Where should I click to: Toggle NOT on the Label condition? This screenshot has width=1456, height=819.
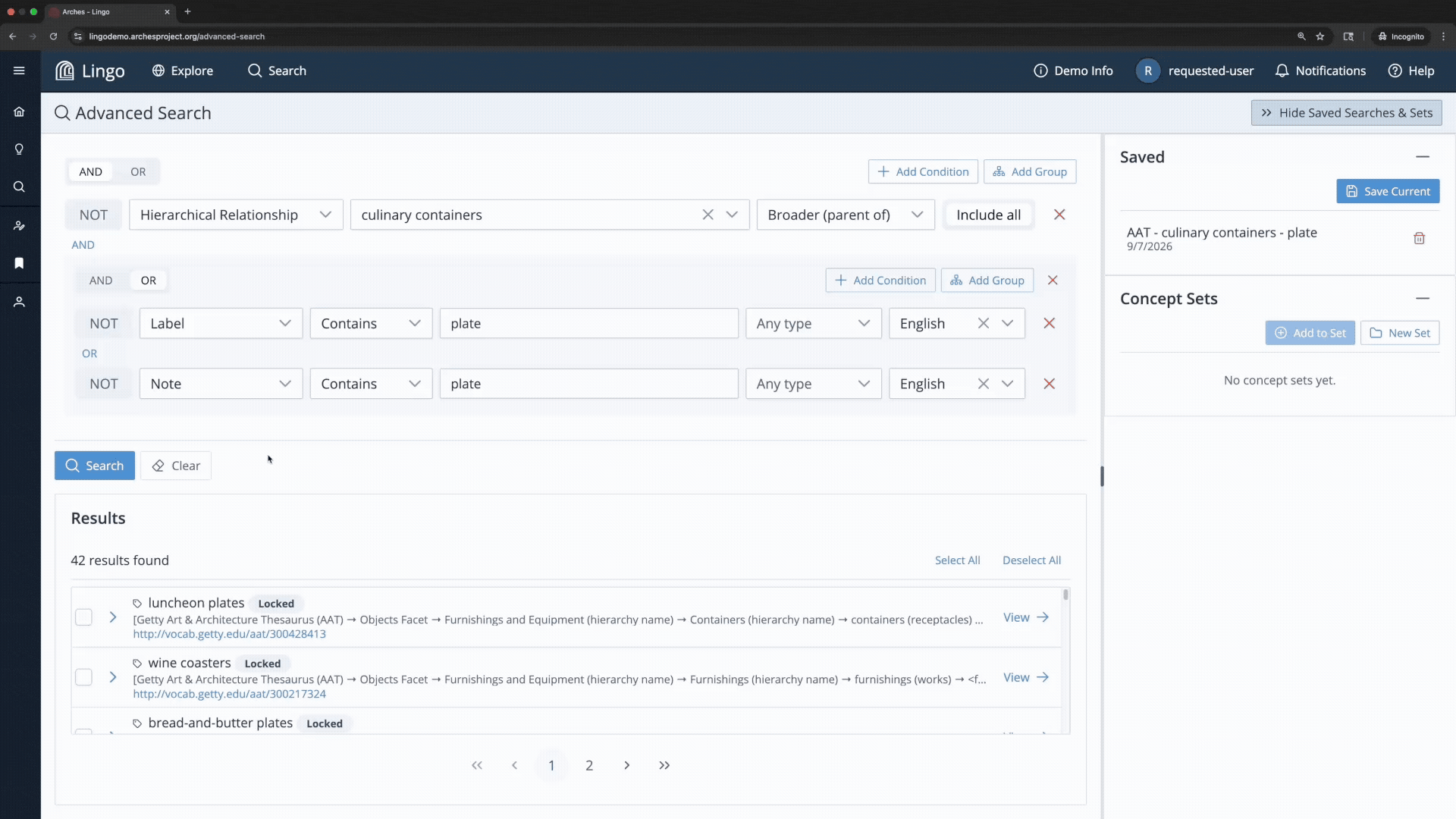pos(104,323)
